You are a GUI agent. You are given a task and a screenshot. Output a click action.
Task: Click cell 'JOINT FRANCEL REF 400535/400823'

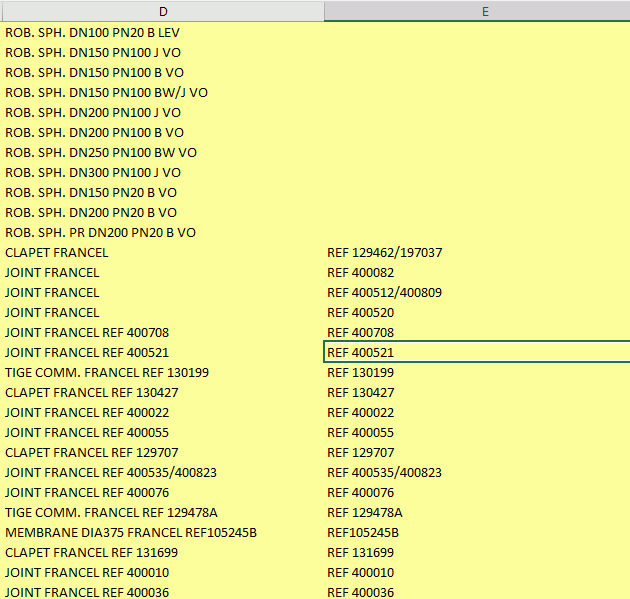[x=163, y=473]
